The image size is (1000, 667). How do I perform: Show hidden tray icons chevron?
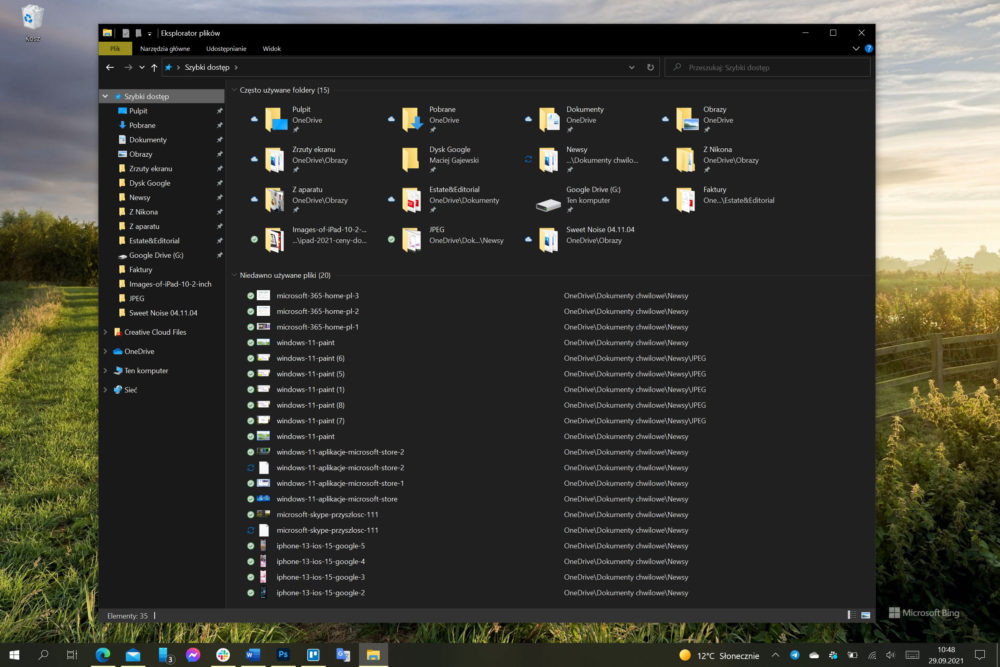point(776,655)
